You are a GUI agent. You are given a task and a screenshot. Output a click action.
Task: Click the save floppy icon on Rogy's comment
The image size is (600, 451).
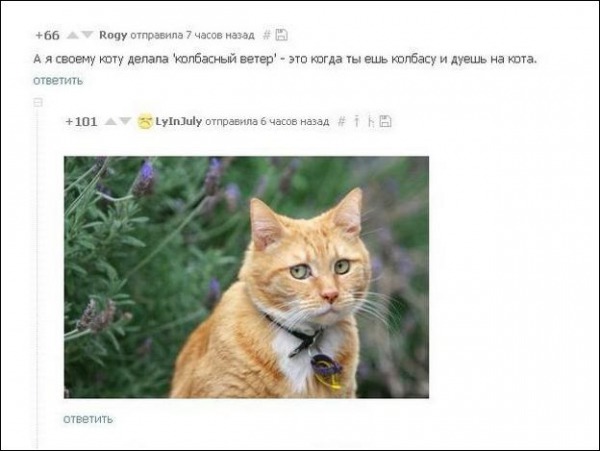(x=282, y=35)
